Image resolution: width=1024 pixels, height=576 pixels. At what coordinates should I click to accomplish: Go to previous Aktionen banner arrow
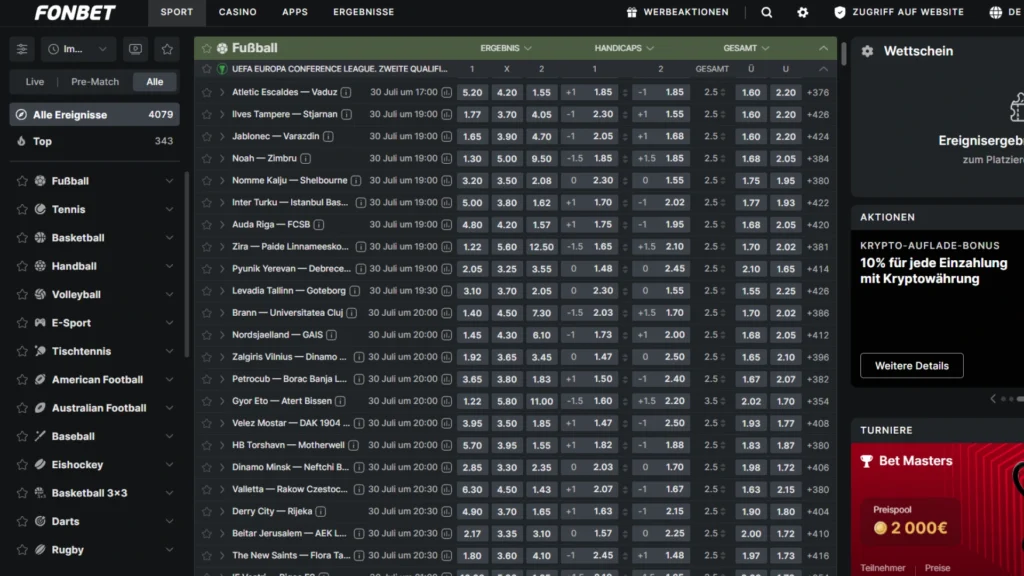[993, 398]
